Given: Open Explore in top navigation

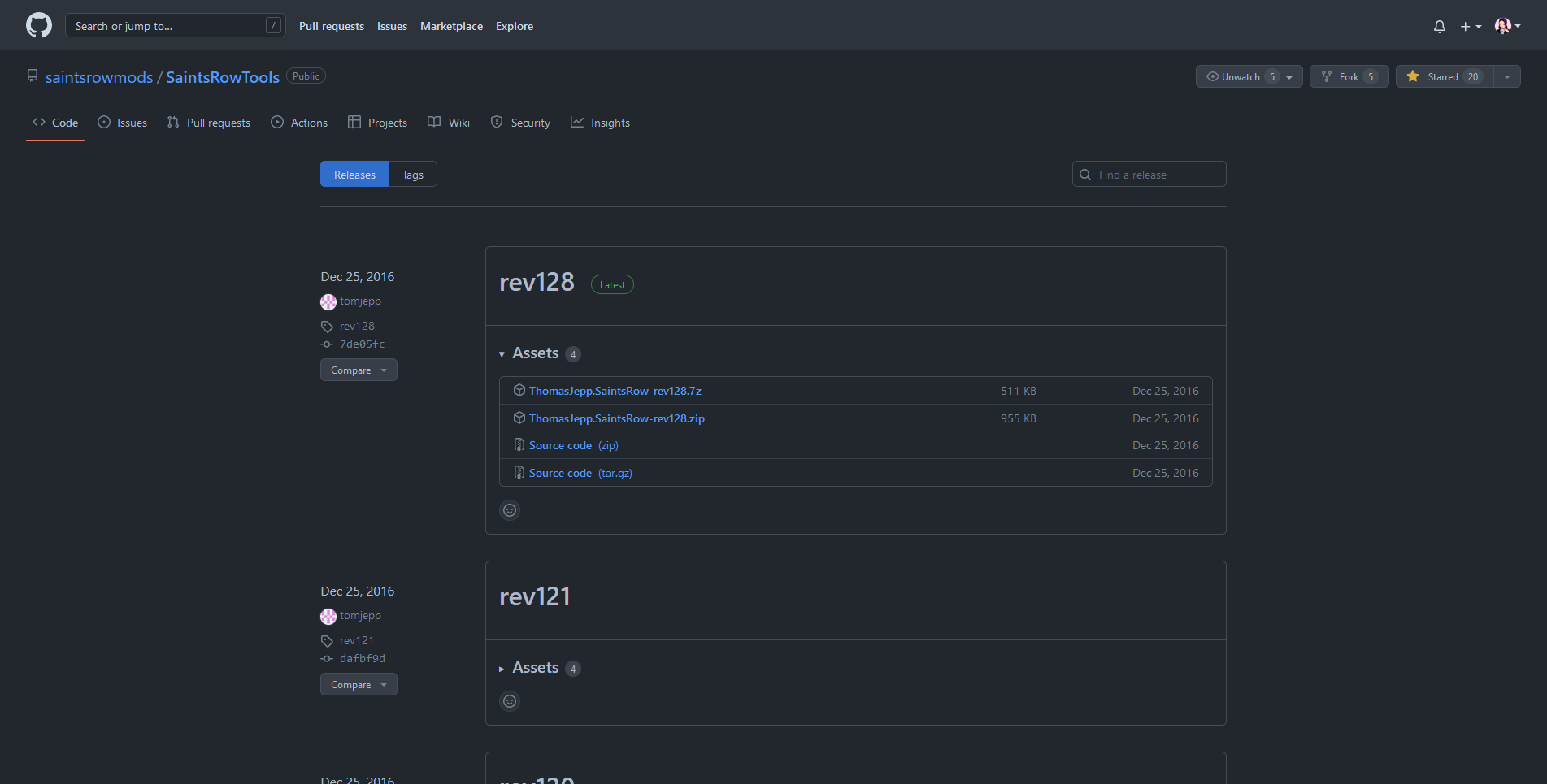Looking at the screenshot, I should click(515, 26).
